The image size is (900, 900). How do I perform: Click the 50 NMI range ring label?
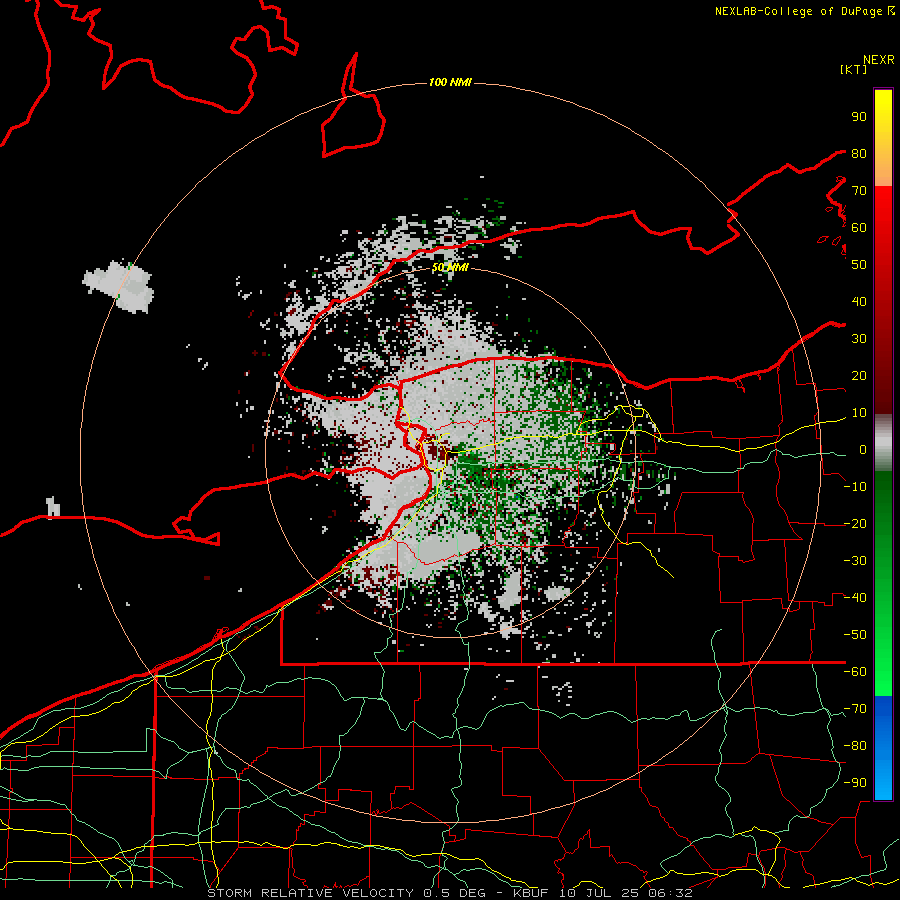pos(450,267)
